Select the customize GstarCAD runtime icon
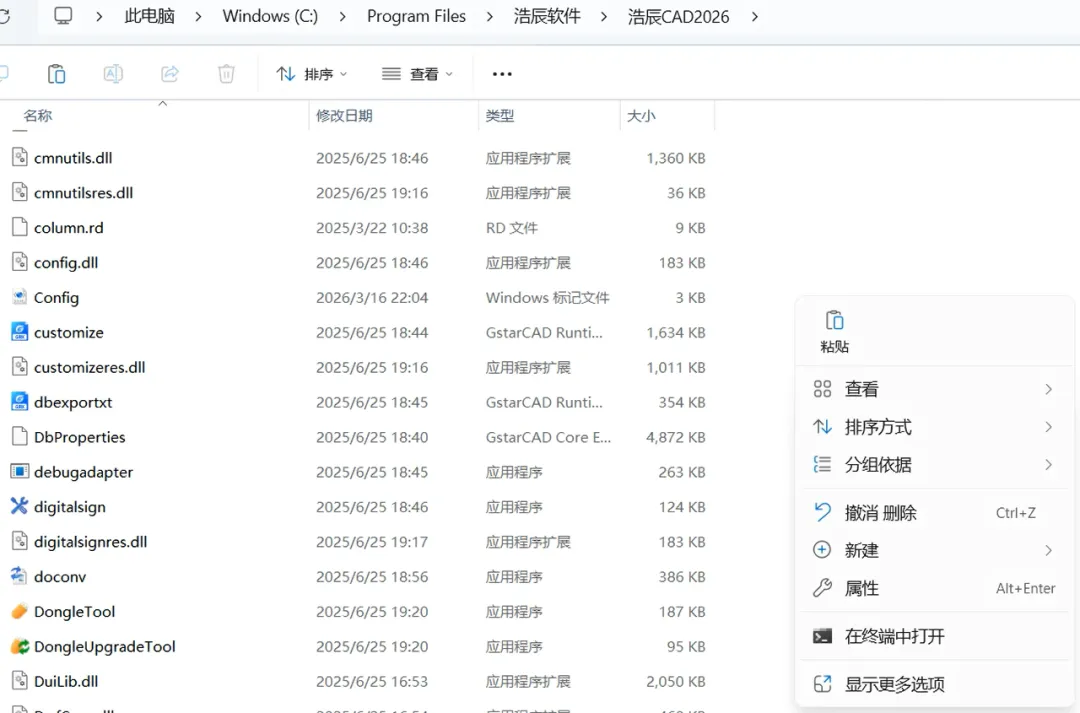1080x713 pixels. 19,332
